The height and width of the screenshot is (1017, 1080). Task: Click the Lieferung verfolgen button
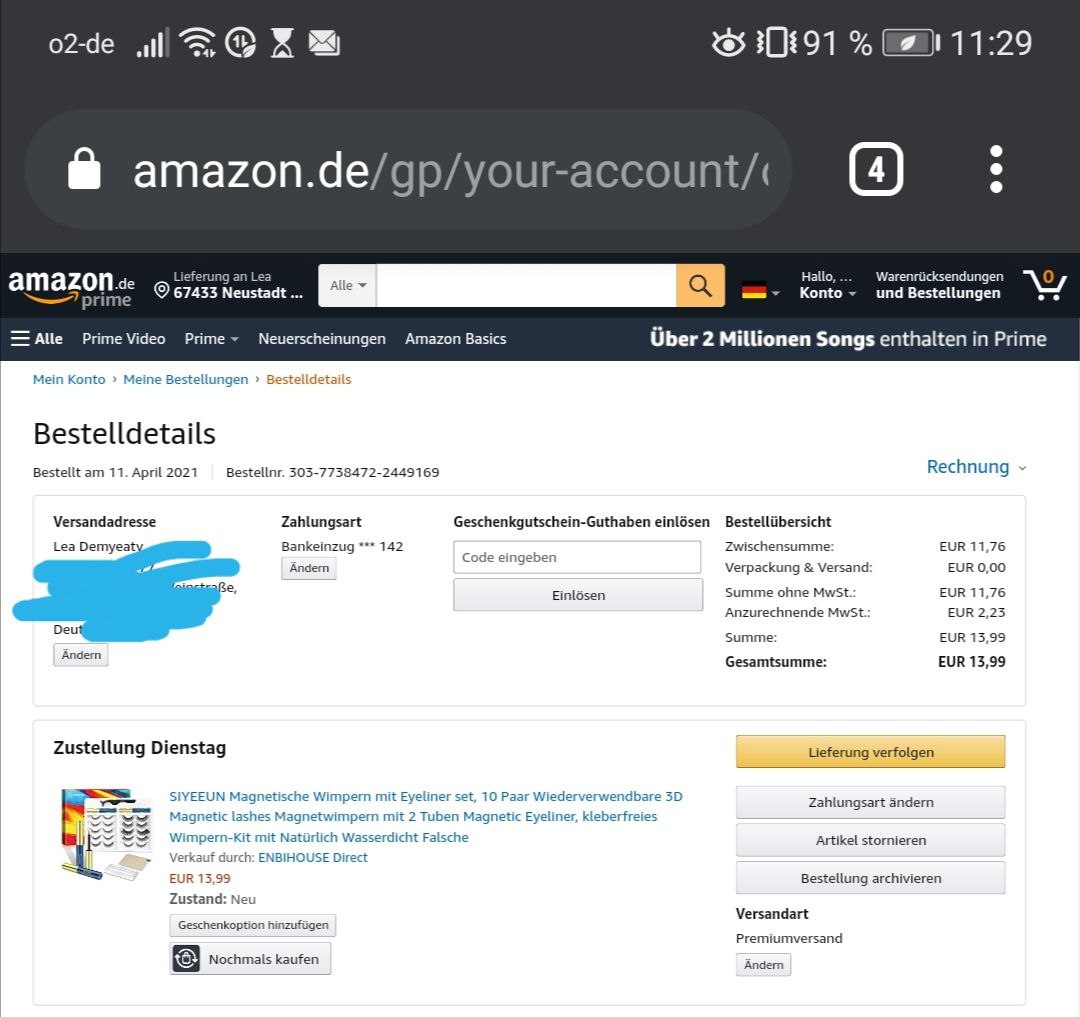(x=870, y=752)
